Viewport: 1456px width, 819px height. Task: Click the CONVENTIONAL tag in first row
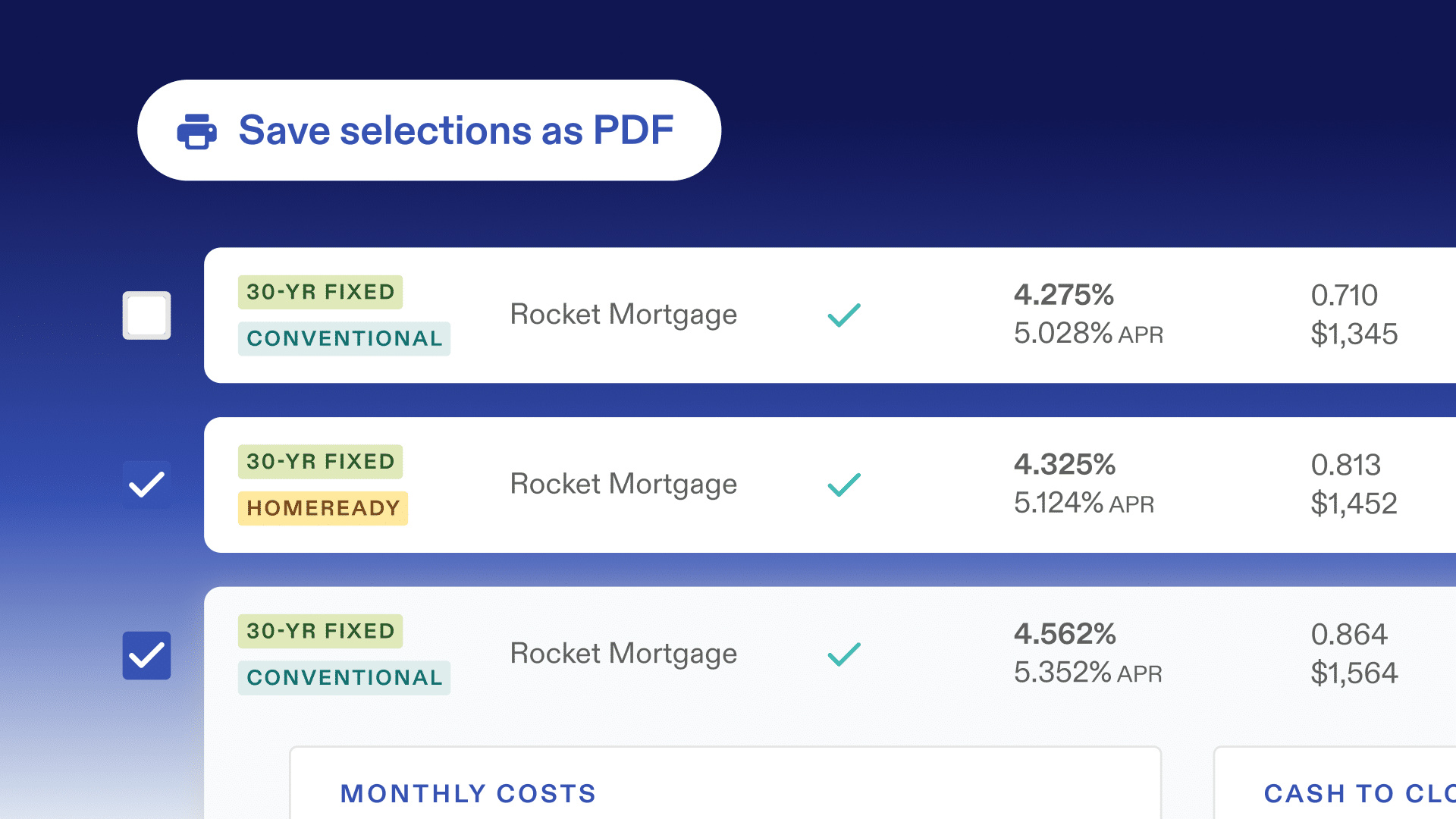[344, 338]
